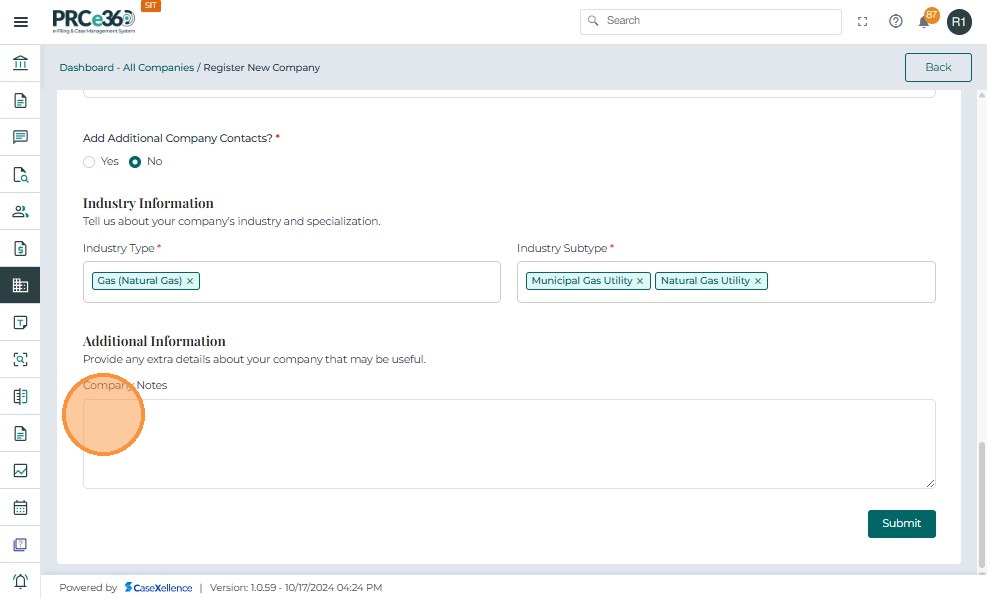This screenshot has height=599, width=987.
Task: Click the bank building sidebar icon
Action: (20, 64)
